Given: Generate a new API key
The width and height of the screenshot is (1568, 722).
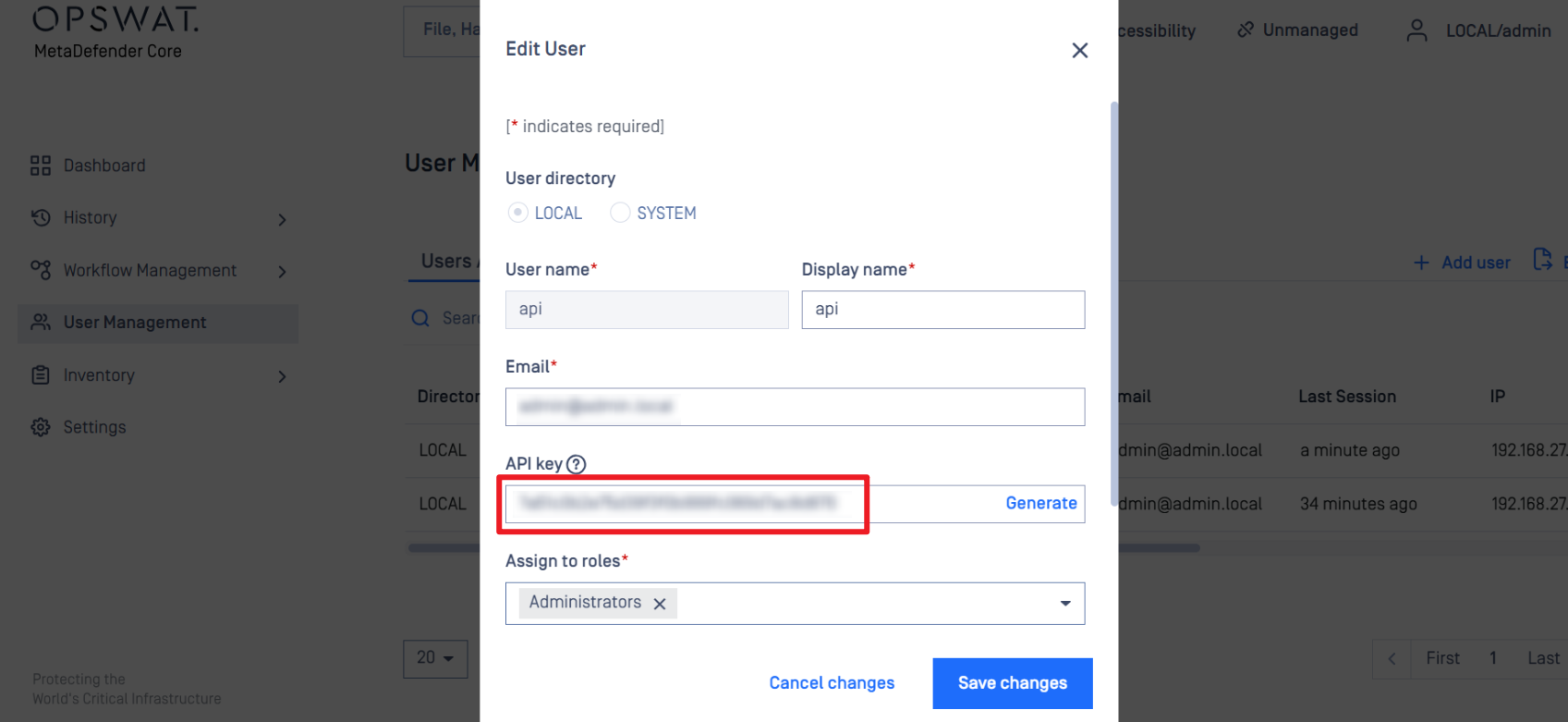Looking at the screenshot, I should click(1041, 503).
